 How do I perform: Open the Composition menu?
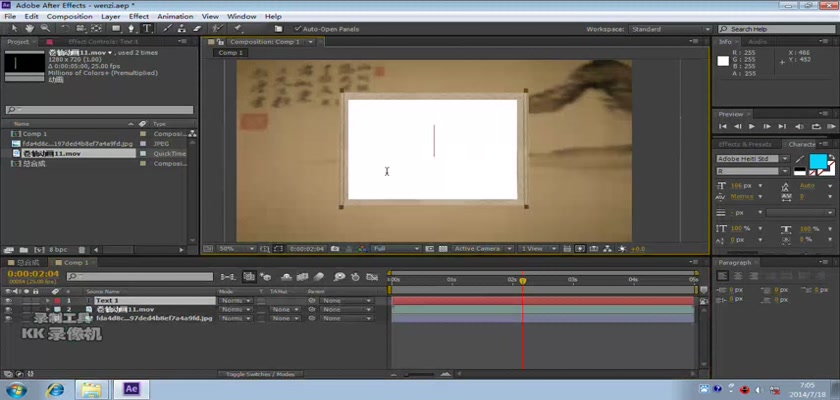(x=70, y=17)
